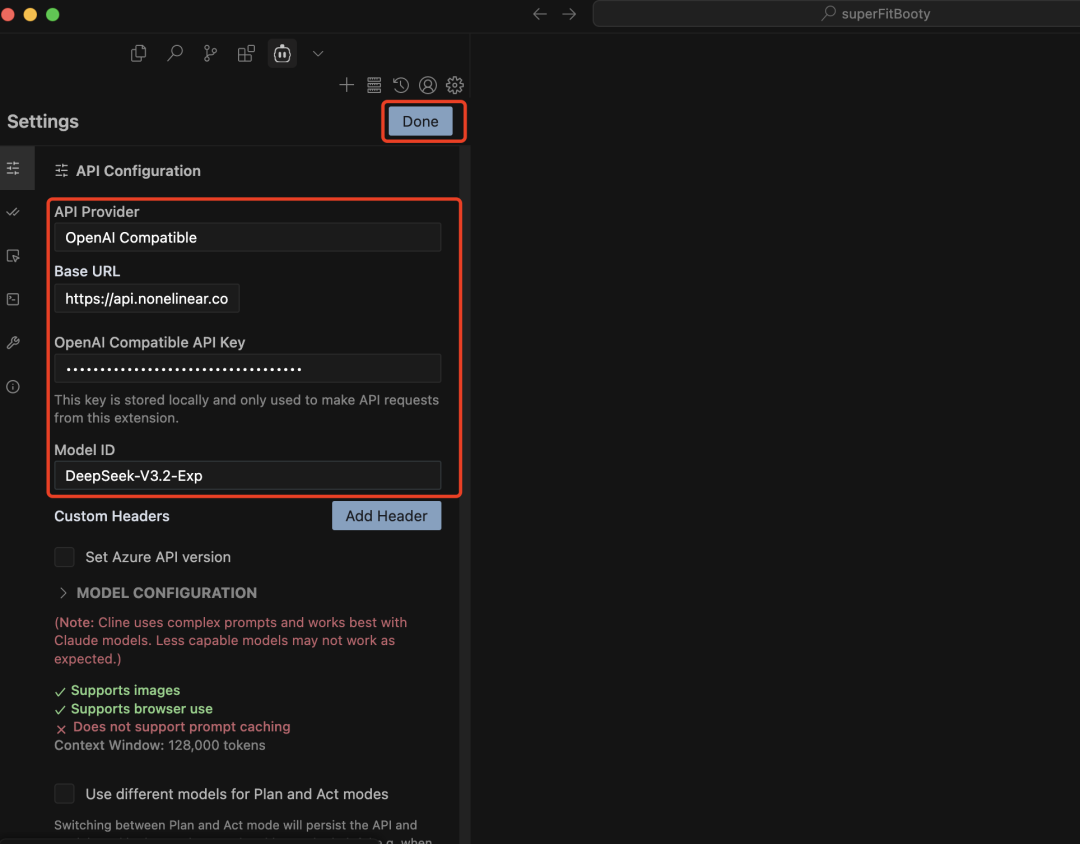Enable Set Azure API version checkbox
This screenshot has height=844, width=1080.
click(x=65, y=557)
